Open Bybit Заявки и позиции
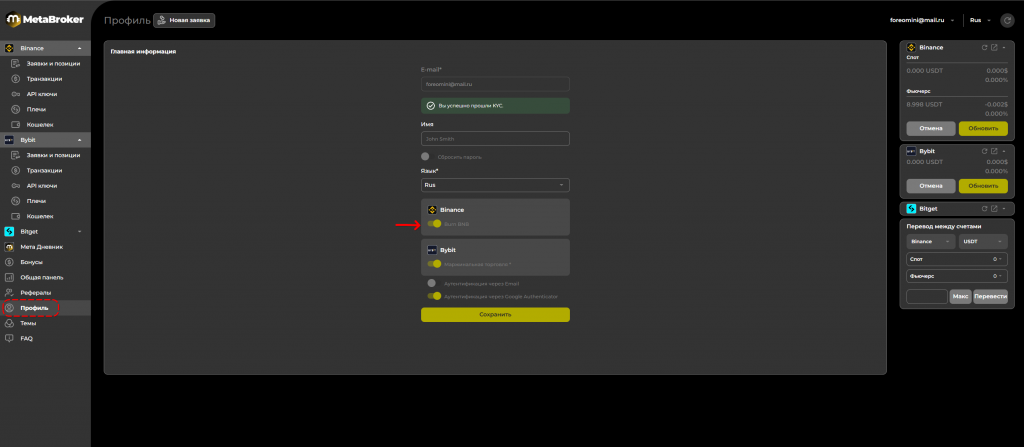The width and height of the screenshot is (1024, 447). tap(53, 155)
